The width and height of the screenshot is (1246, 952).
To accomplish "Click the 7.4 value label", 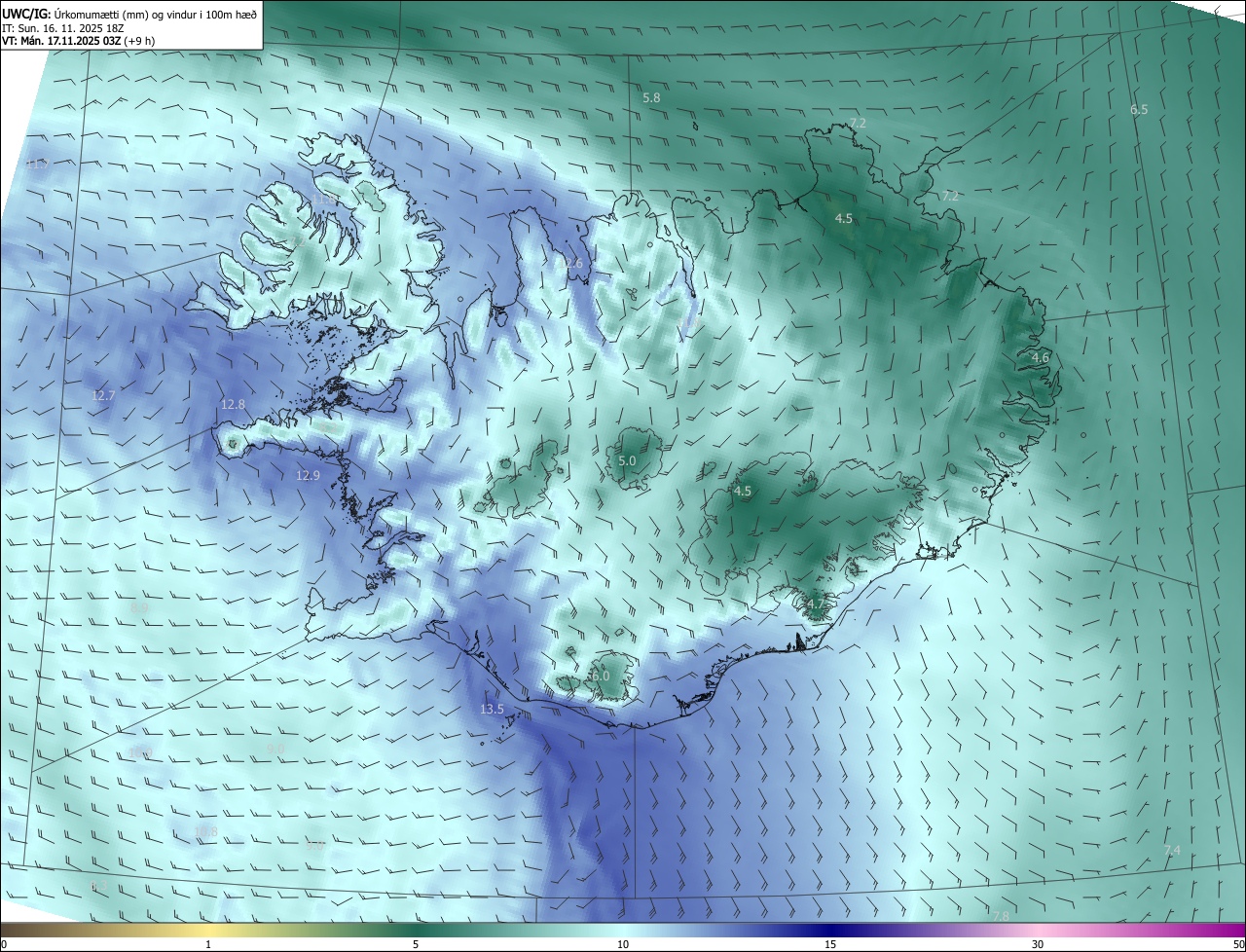I will [1172, 851].
